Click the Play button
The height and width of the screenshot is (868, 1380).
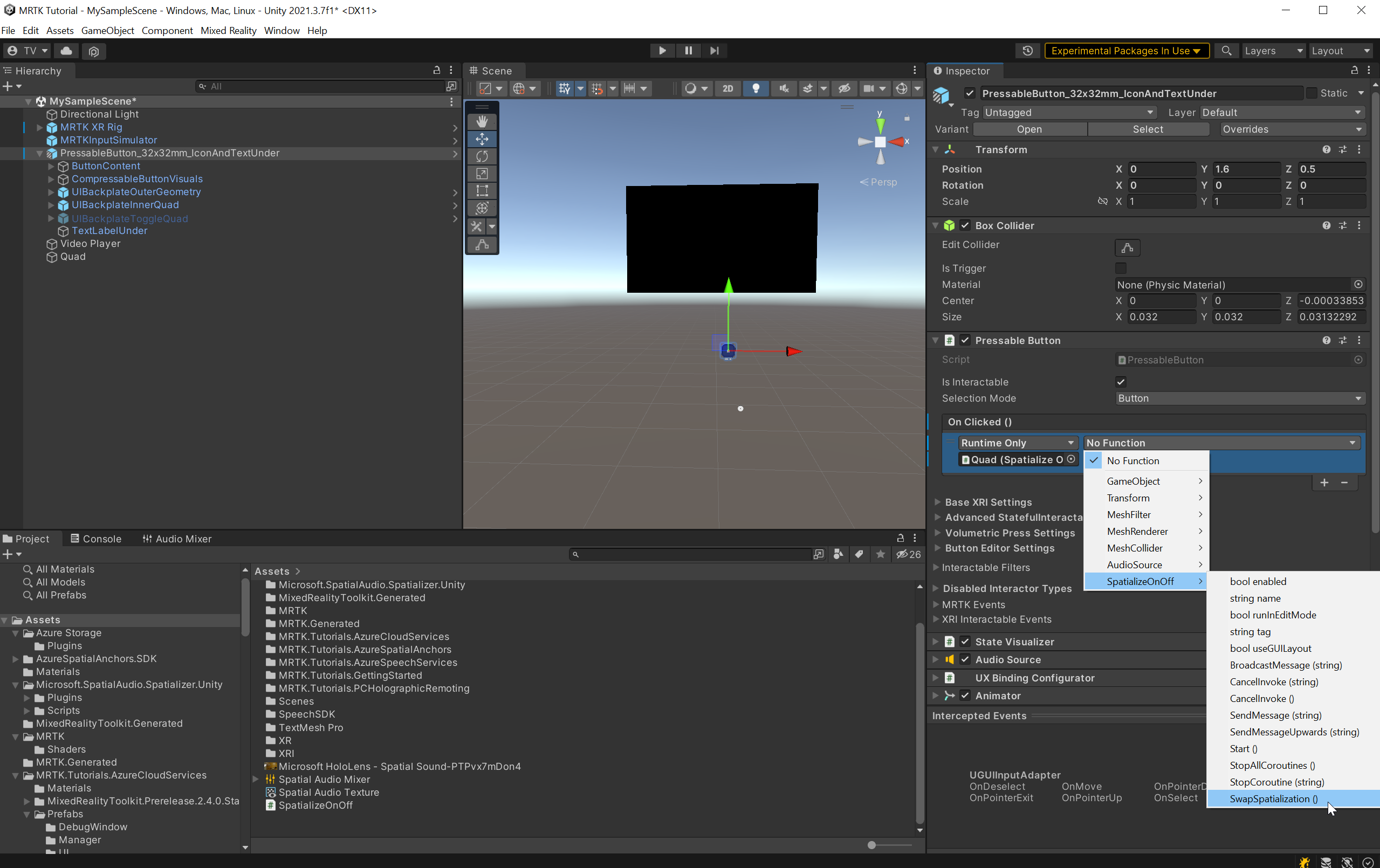click(x=662, y=51)
